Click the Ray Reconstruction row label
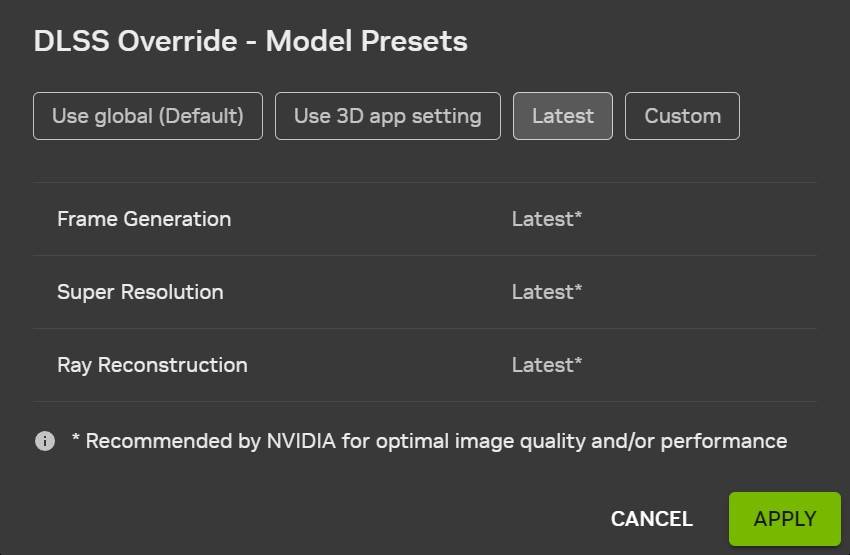Viewport: 850px width, 555px height. click(152, 365)
